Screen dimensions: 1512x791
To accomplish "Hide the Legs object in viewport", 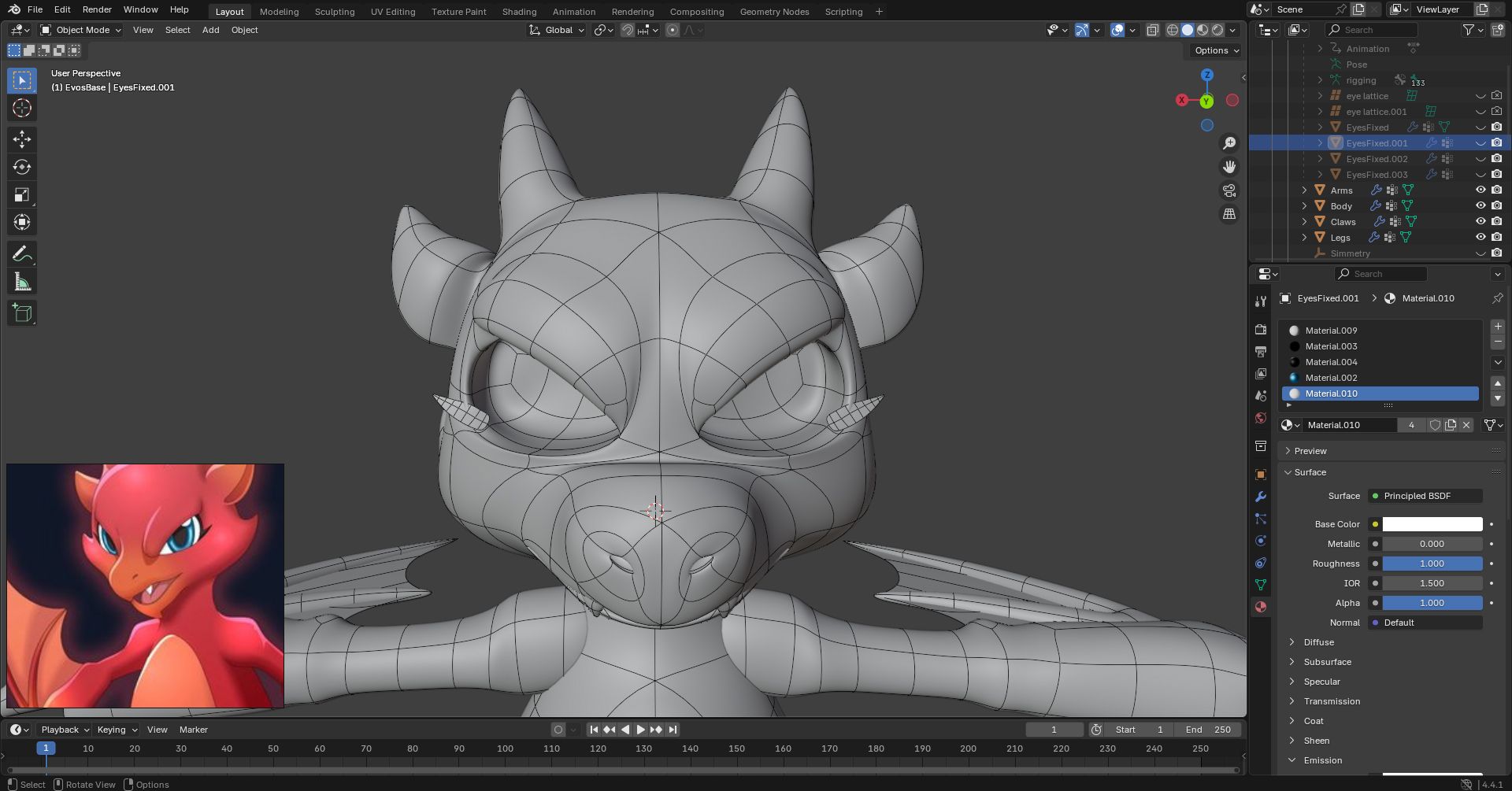I will (x=1480, y=237).
